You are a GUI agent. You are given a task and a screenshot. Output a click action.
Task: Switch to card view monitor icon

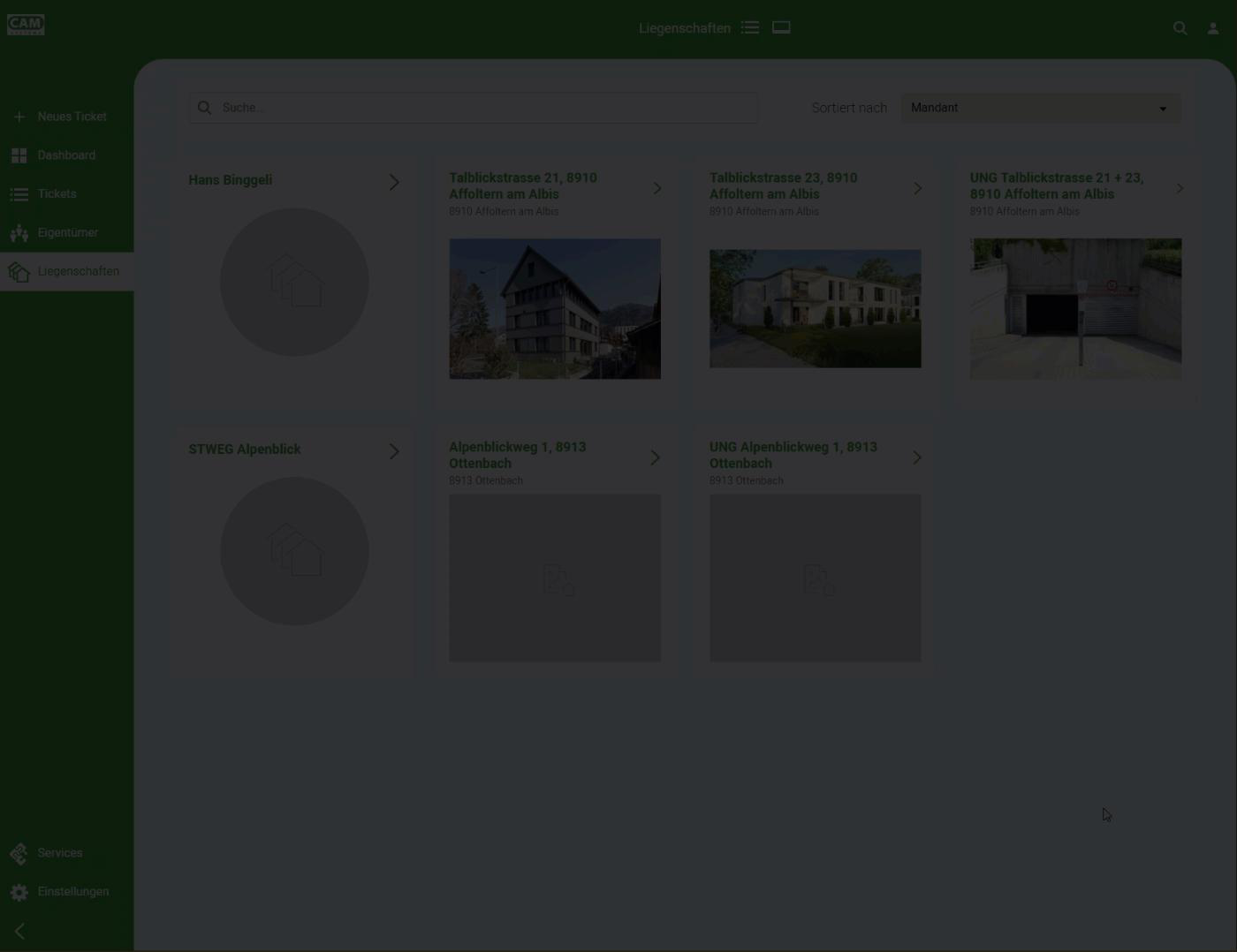[781, 27]
